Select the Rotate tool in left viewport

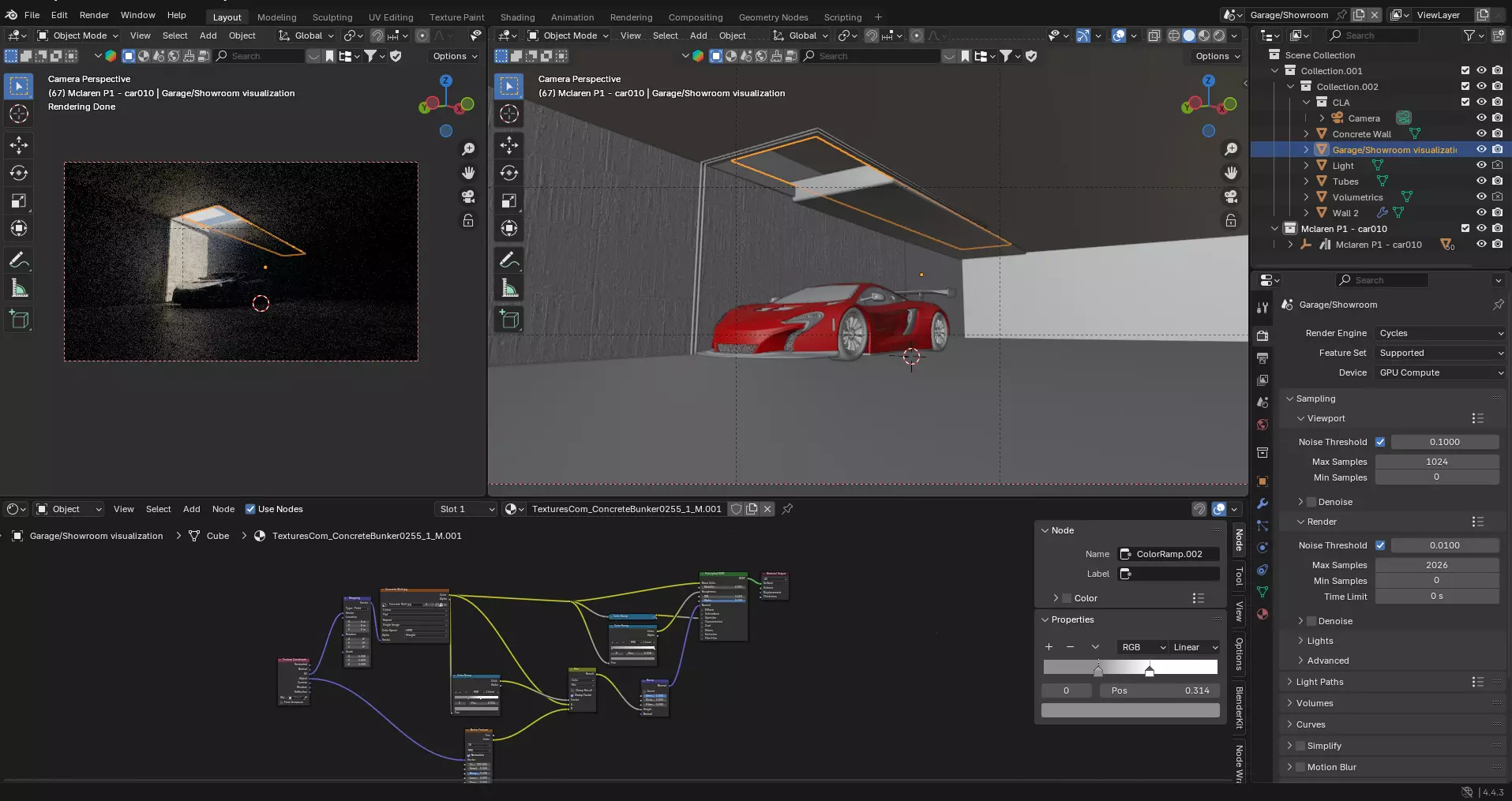tap(19, 173)
